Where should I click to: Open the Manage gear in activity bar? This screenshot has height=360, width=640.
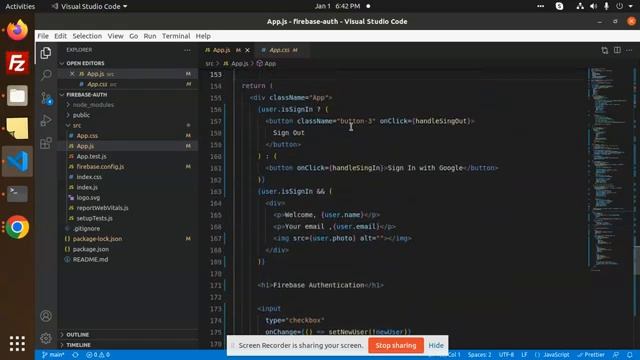coord(46,338)
